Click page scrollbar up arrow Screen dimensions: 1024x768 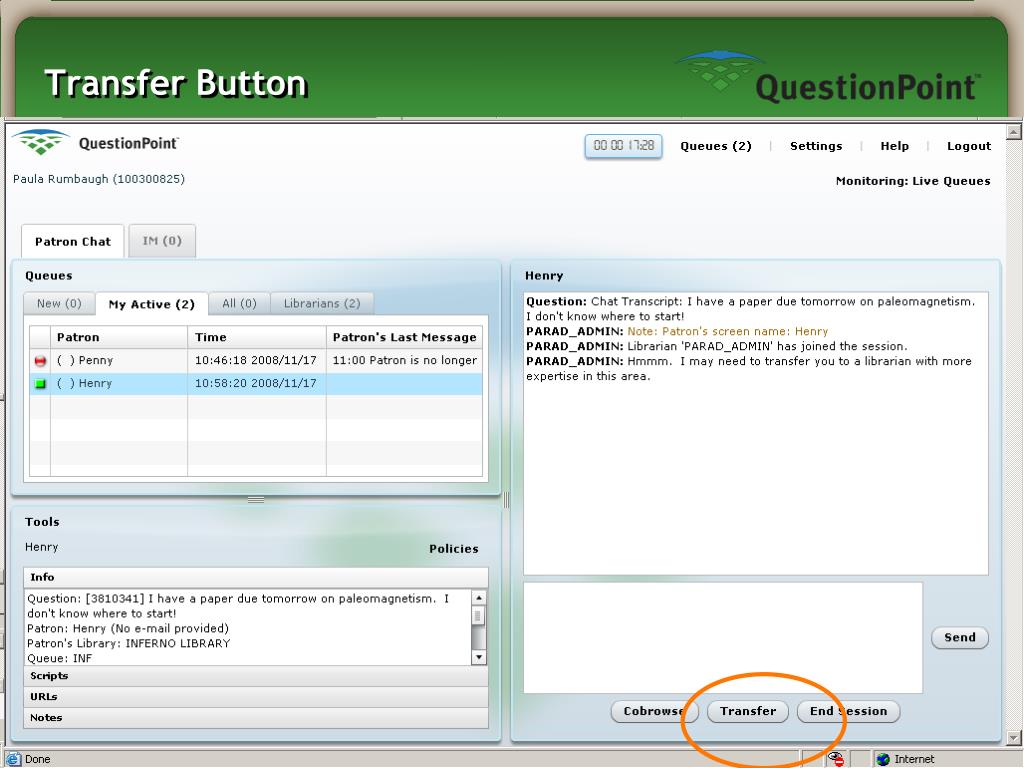click(x=1014, y=132)
